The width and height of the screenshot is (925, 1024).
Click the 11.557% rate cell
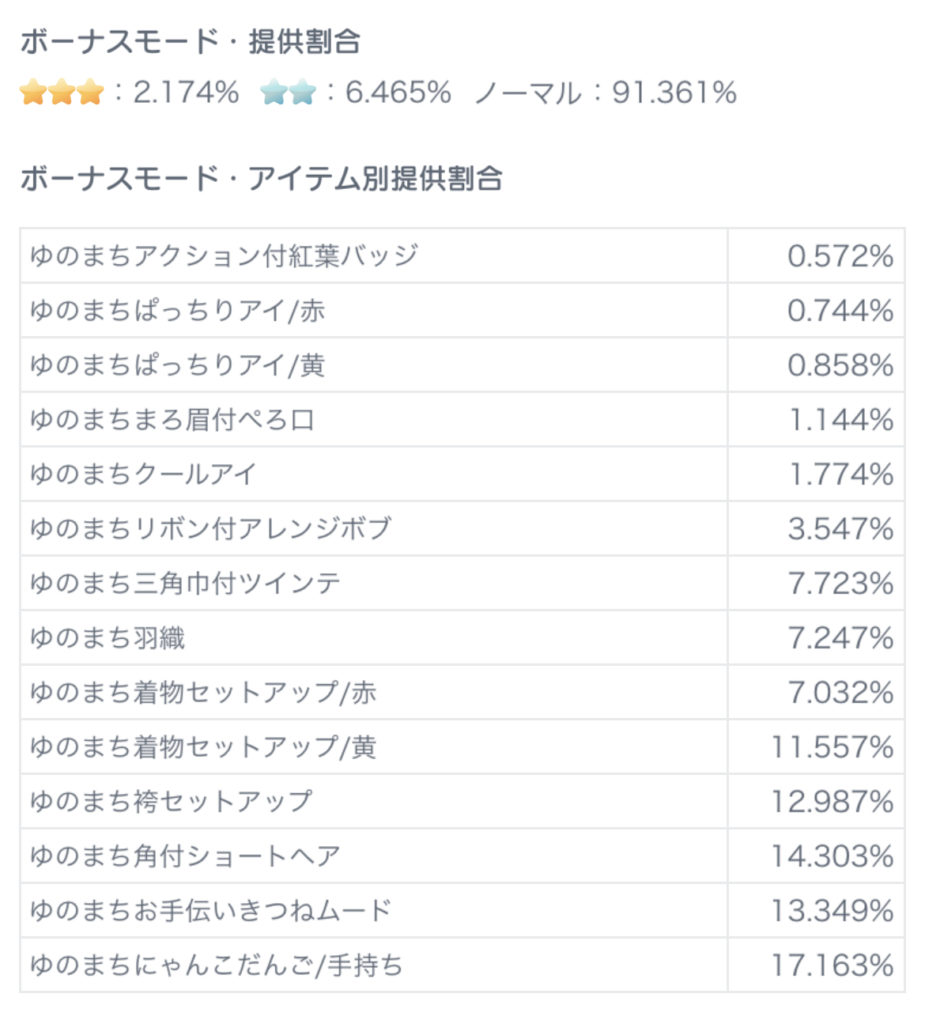coord(832,747)
